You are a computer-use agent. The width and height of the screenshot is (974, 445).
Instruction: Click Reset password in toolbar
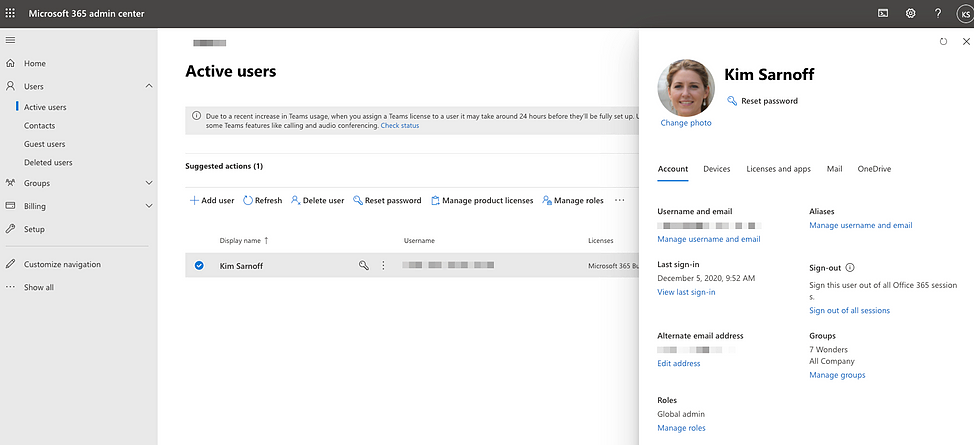point(387,200)
